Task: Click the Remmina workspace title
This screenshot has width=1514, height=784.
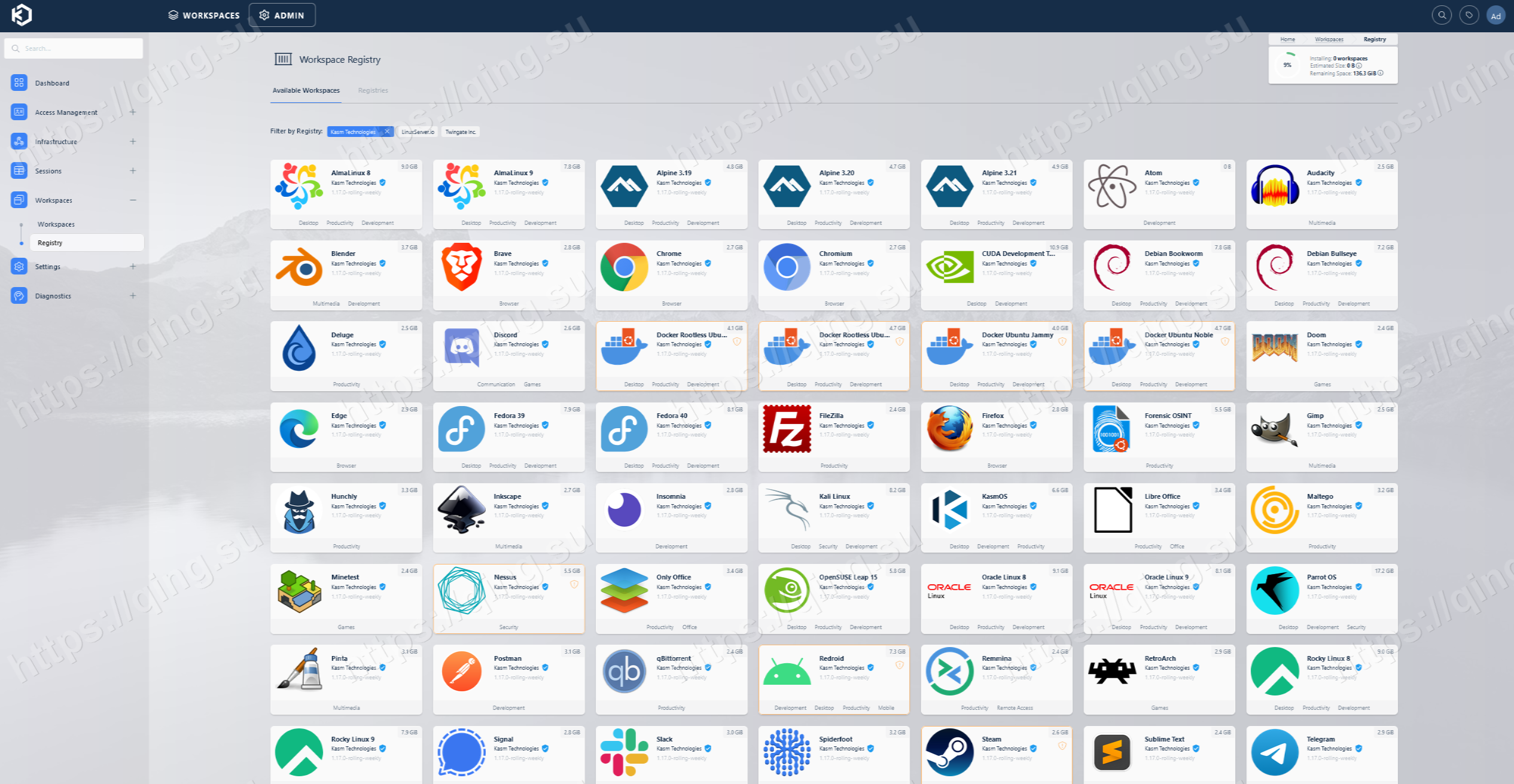Action: [997, 658]
